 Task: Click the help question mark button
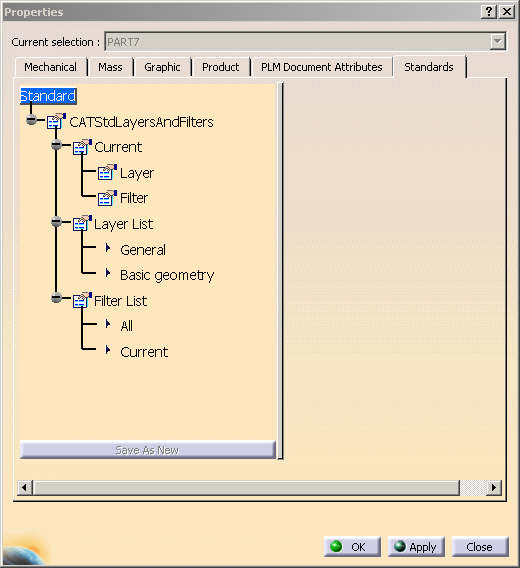tap(488, 12)
